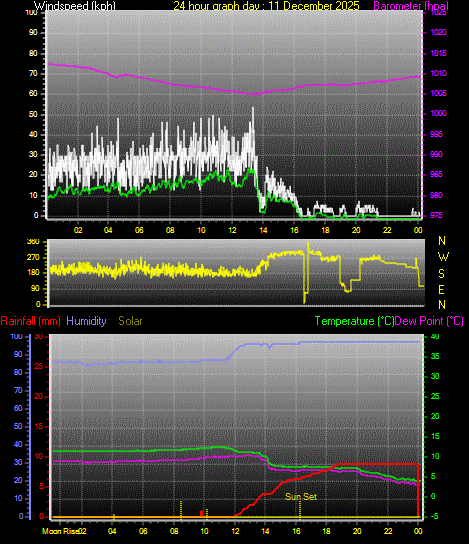Click the 1000 barometer axis value
Screen dimensions: 469x544
(x=438, y=113)
